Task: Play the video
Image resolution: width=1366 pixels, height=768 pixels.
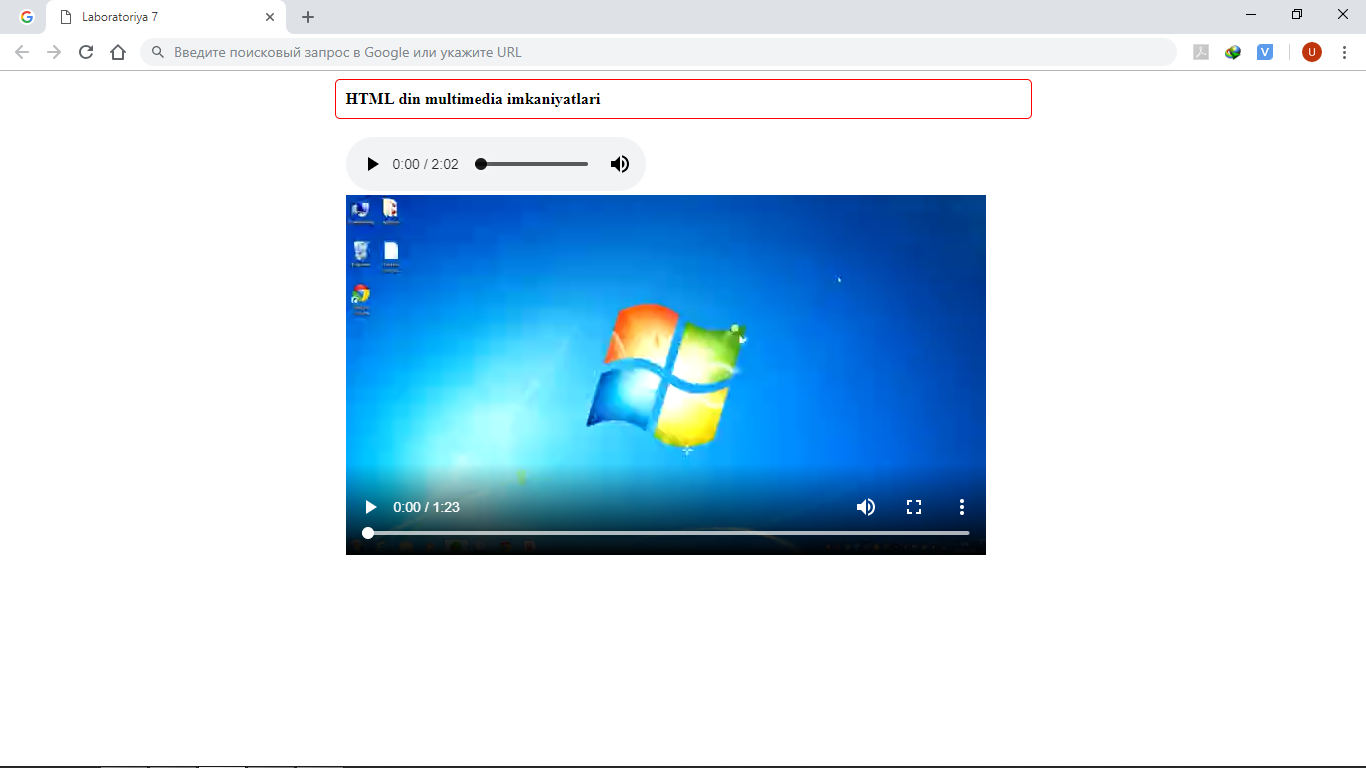Action: [371, 507]
